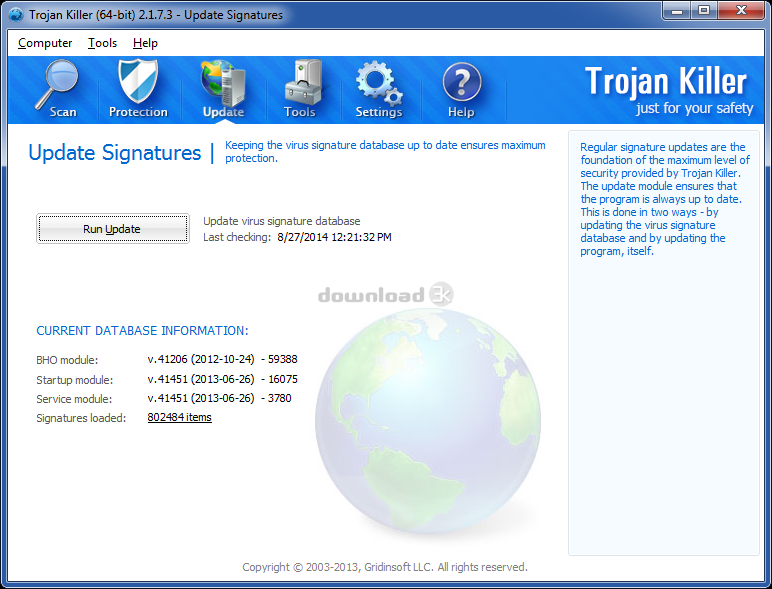Click Service module version - 3780 value
Image resolution: width=772 pixels, height=589 pixels.
click(277, 398)
